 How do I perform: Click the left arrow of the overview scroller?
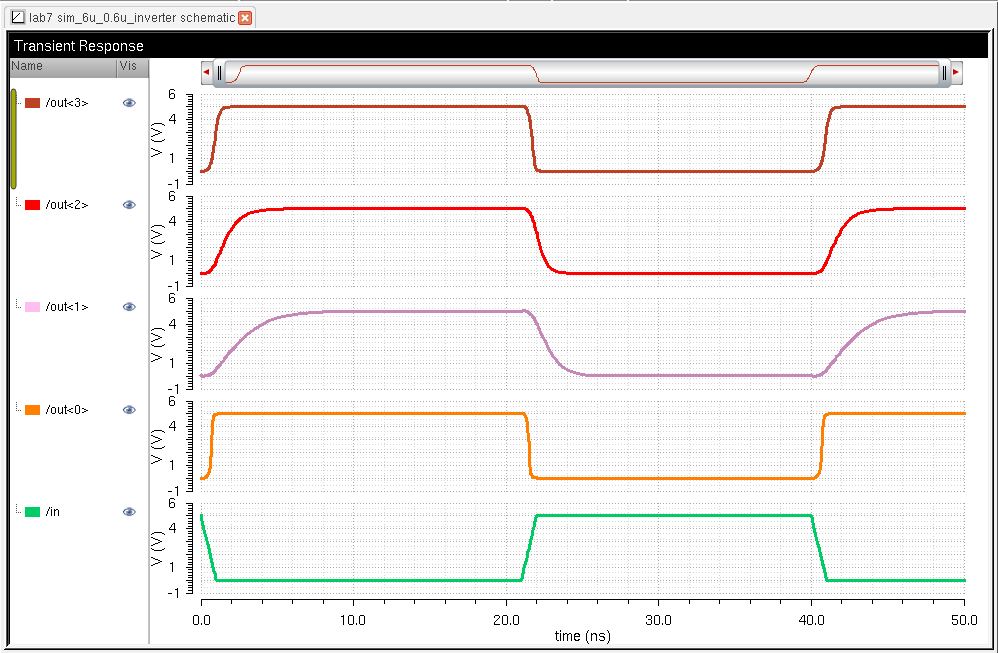(206, 73)
